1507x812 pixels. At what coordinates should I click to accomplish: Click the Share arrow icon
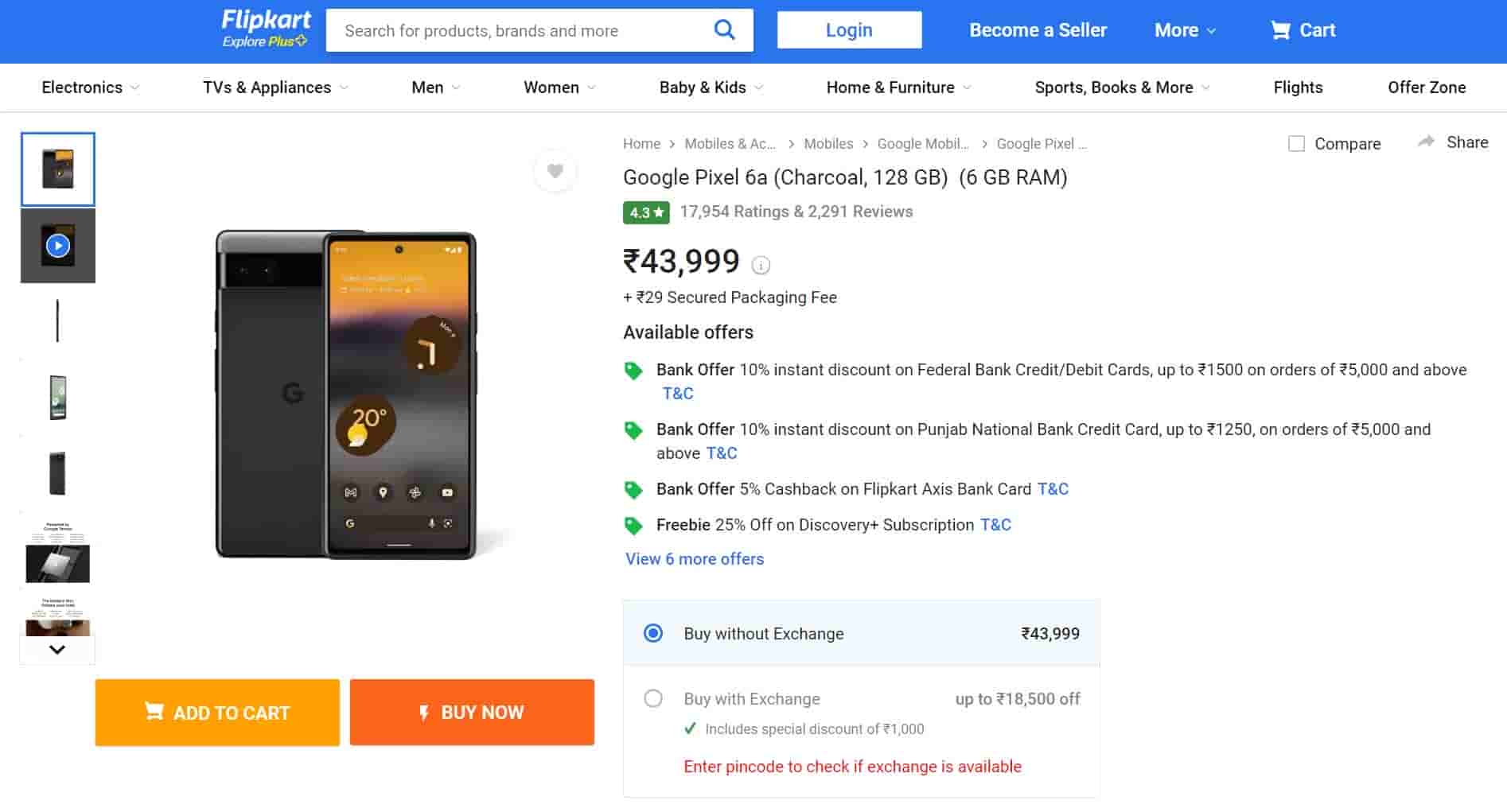click(1426, 142)
